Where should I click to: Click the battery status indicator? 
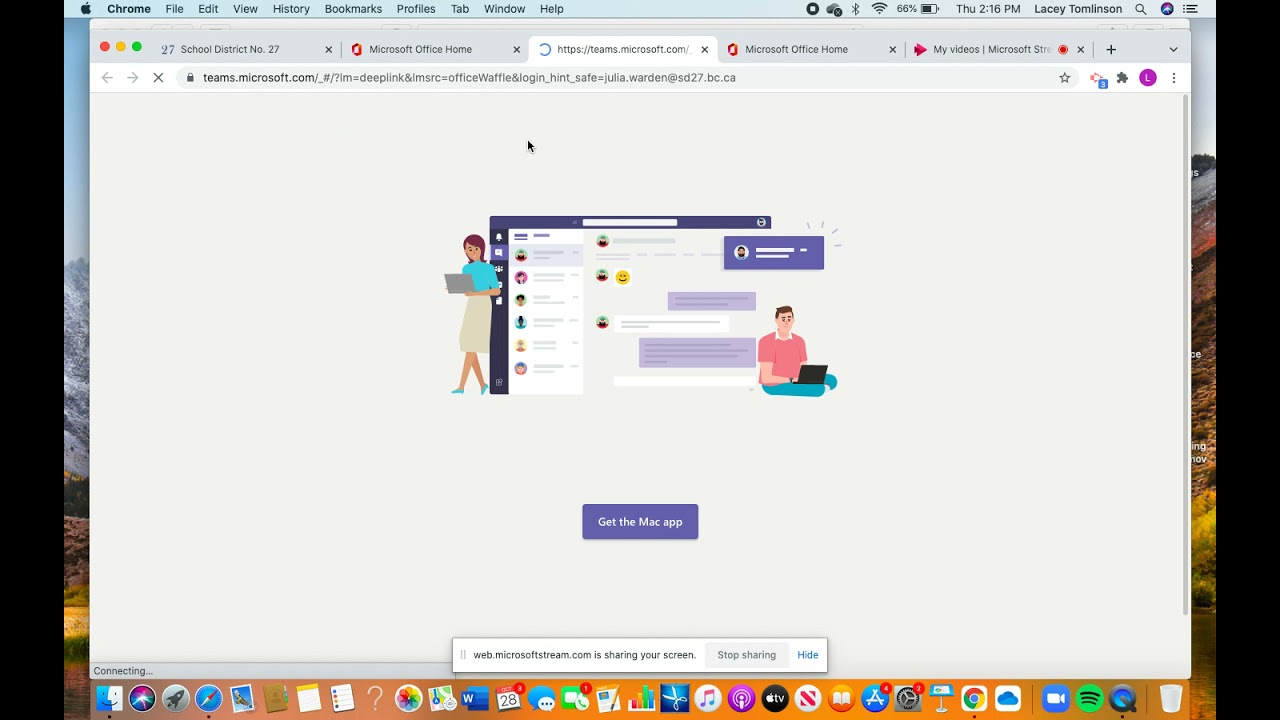(918, 9)
